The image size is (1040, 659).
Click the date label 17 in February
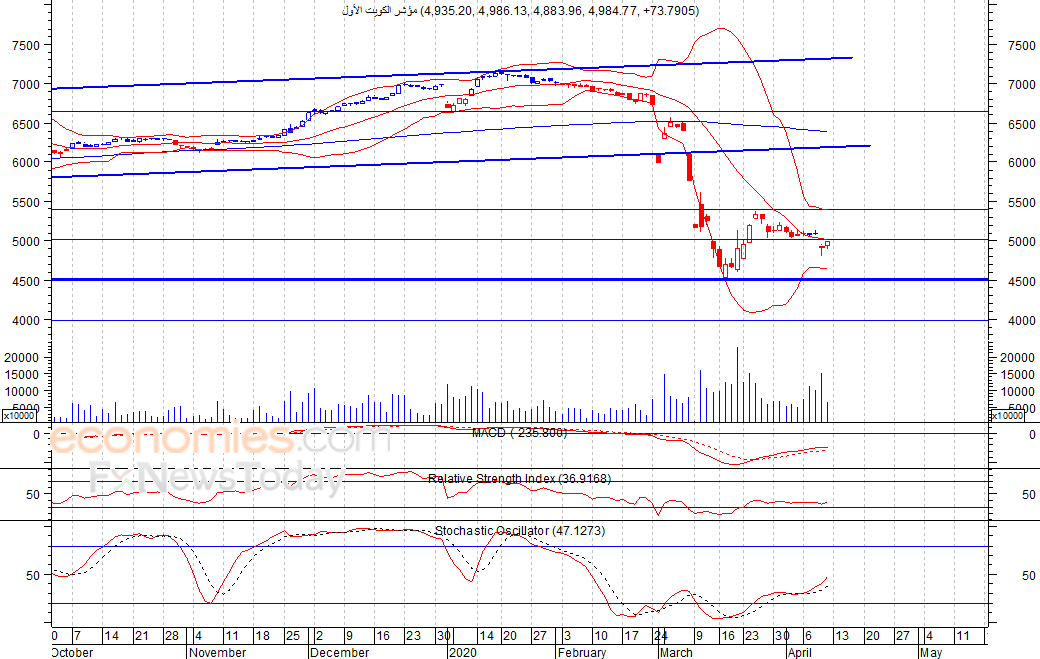point(631,636)
